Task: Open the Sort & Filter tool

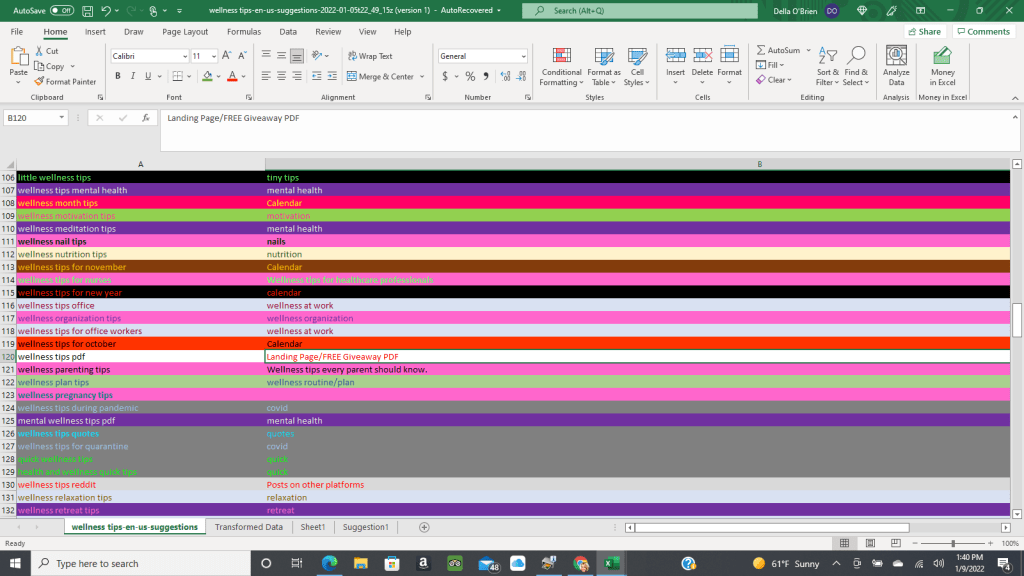Action: click(x=827, y=66)
